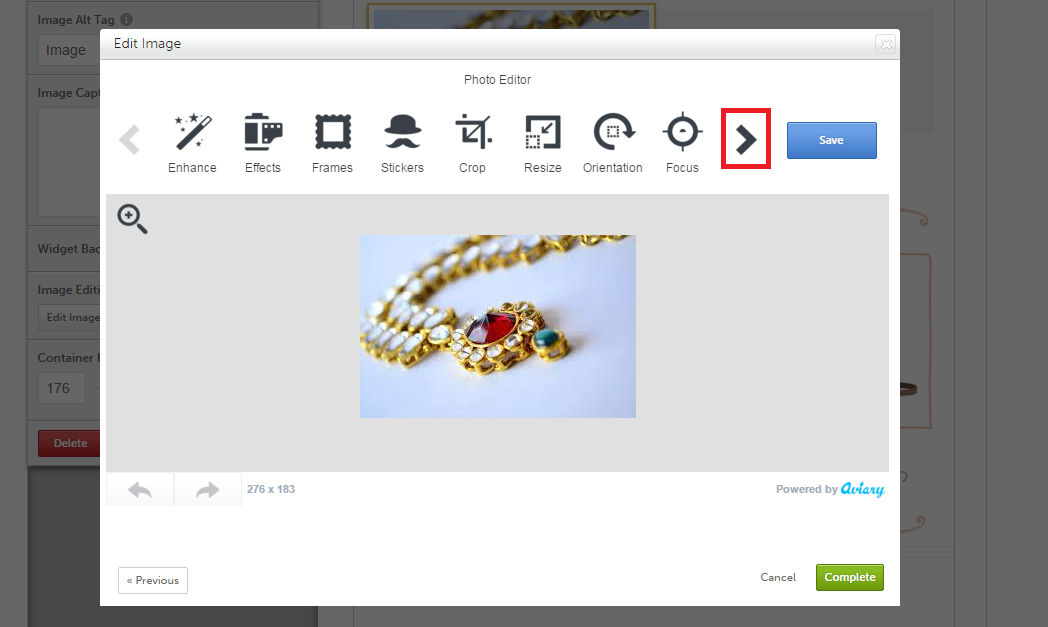Screen dimensions: 1048x627
Task: Click the jewelry photo preview
Action: (497, 326)
